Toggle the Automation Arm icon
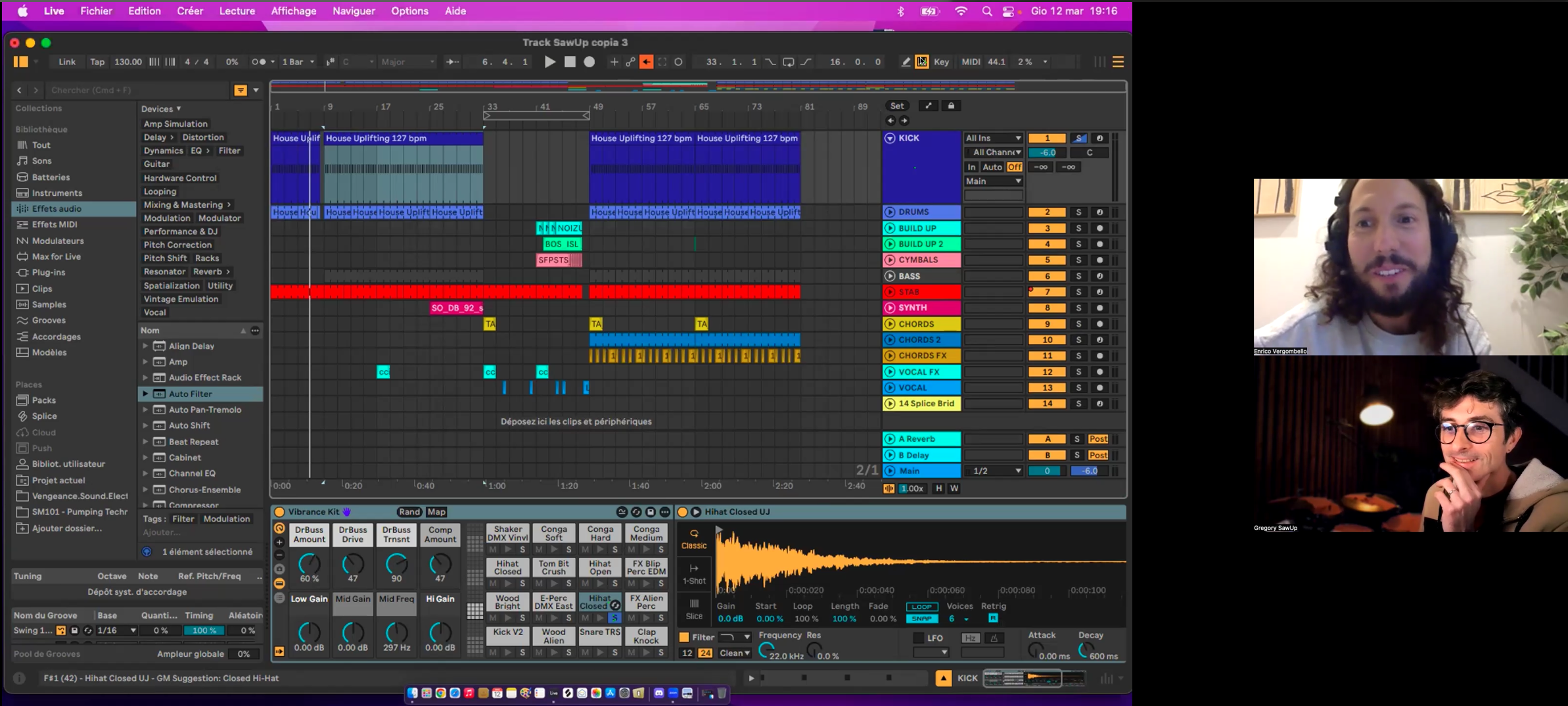Screen dimensions: 1568x706 coord(630,62)
